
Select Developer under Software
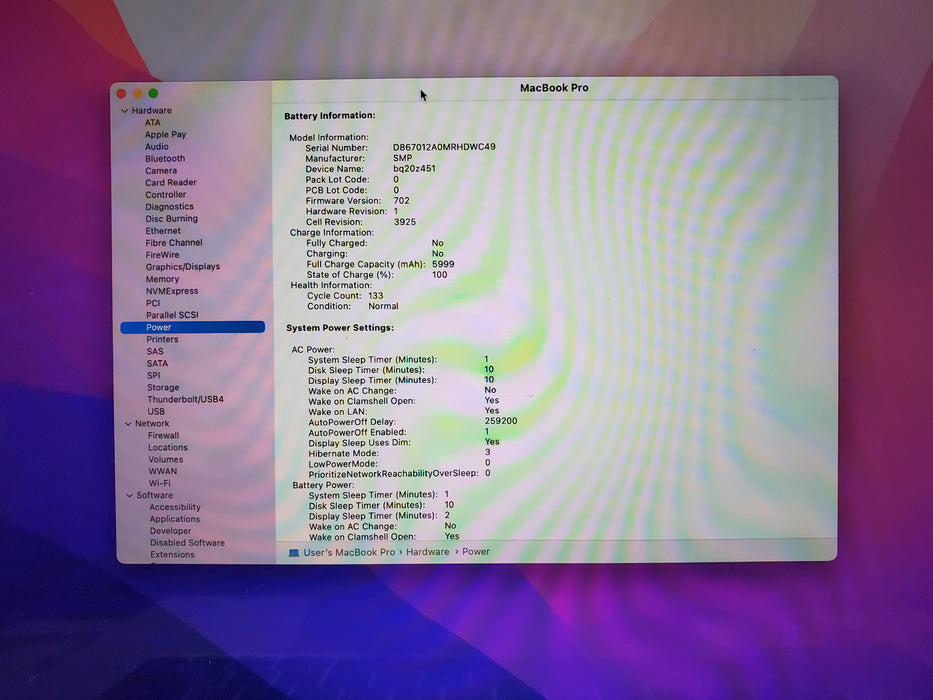(x=171, y=531)
